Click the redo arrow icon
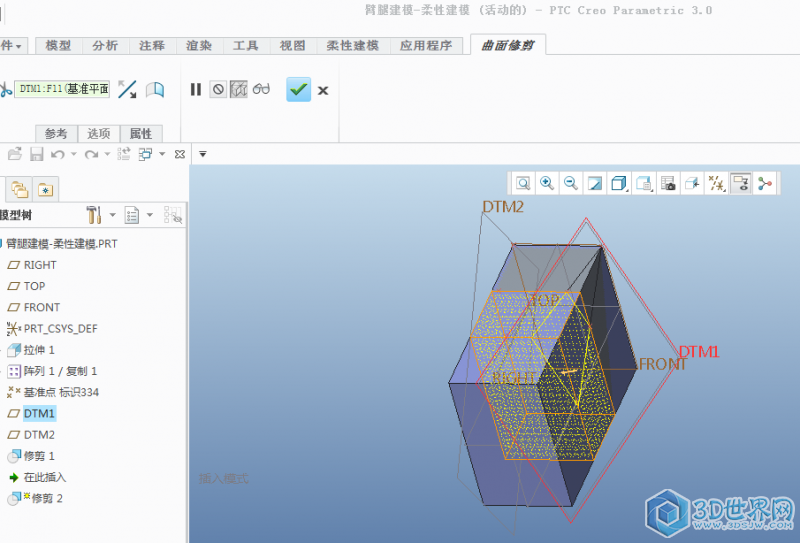Screen dimensions: 800x543 (91, 154)
